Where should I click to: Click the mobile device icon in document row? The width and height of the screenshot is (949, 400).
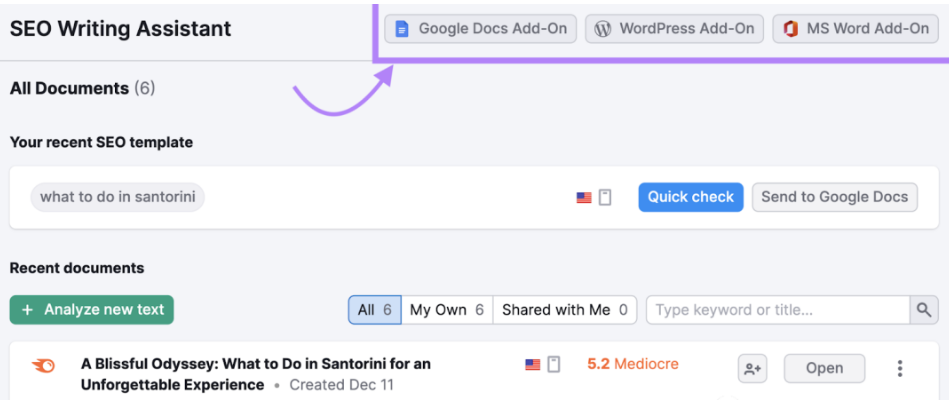pos(554,364)
